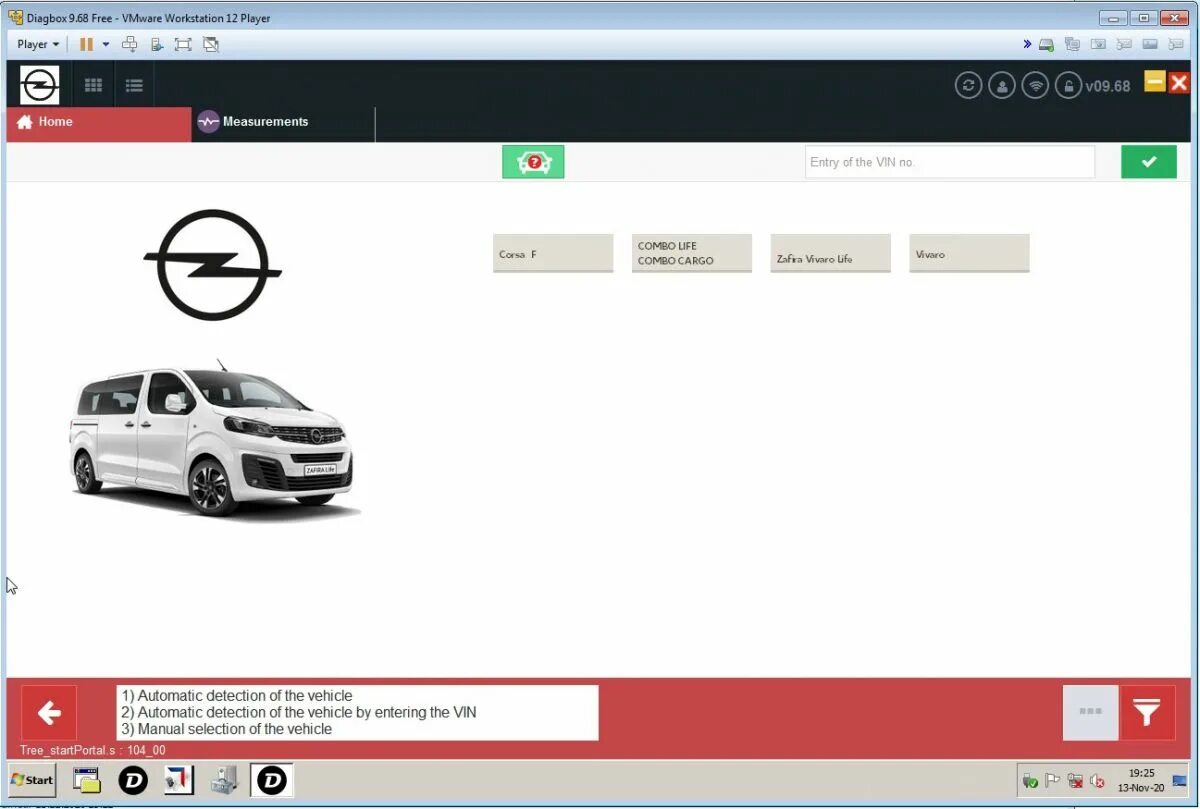Click the refresh/update circular icon
1200x809 pixels.
[x=968, y=86]
